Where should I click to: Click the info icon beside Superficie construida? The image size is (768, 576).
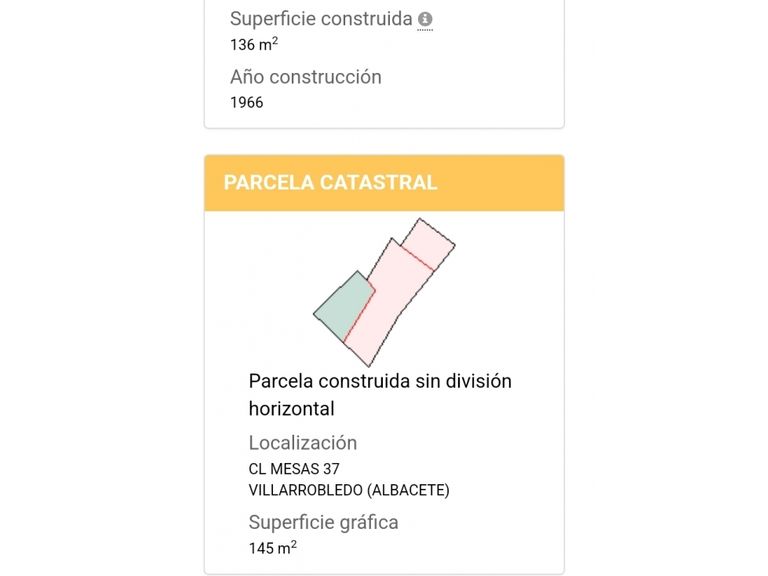pyautogui.click(x=425, y=19)
